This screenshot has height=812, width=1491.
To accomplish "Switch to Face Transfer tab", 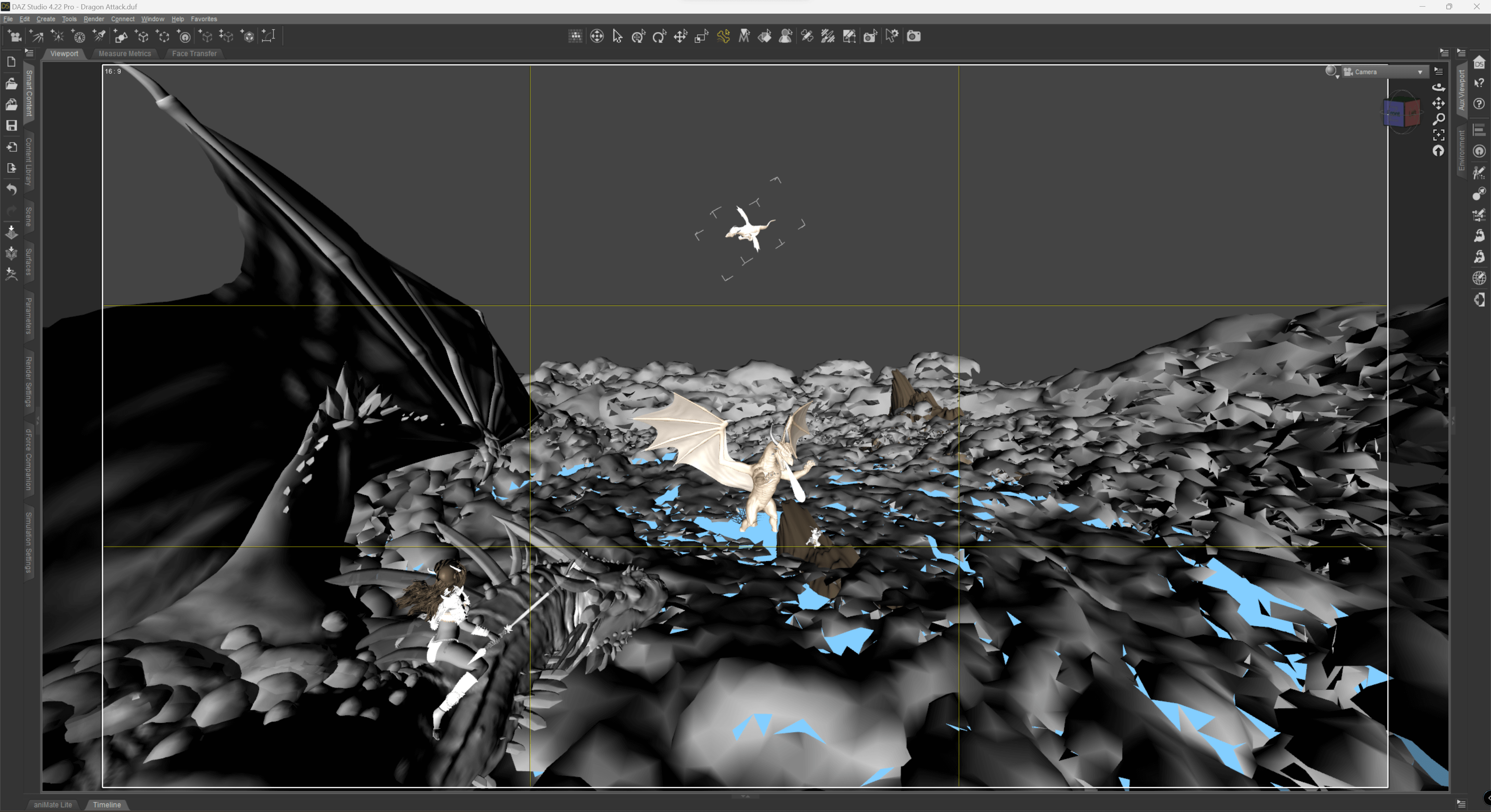I will point(194,53).
